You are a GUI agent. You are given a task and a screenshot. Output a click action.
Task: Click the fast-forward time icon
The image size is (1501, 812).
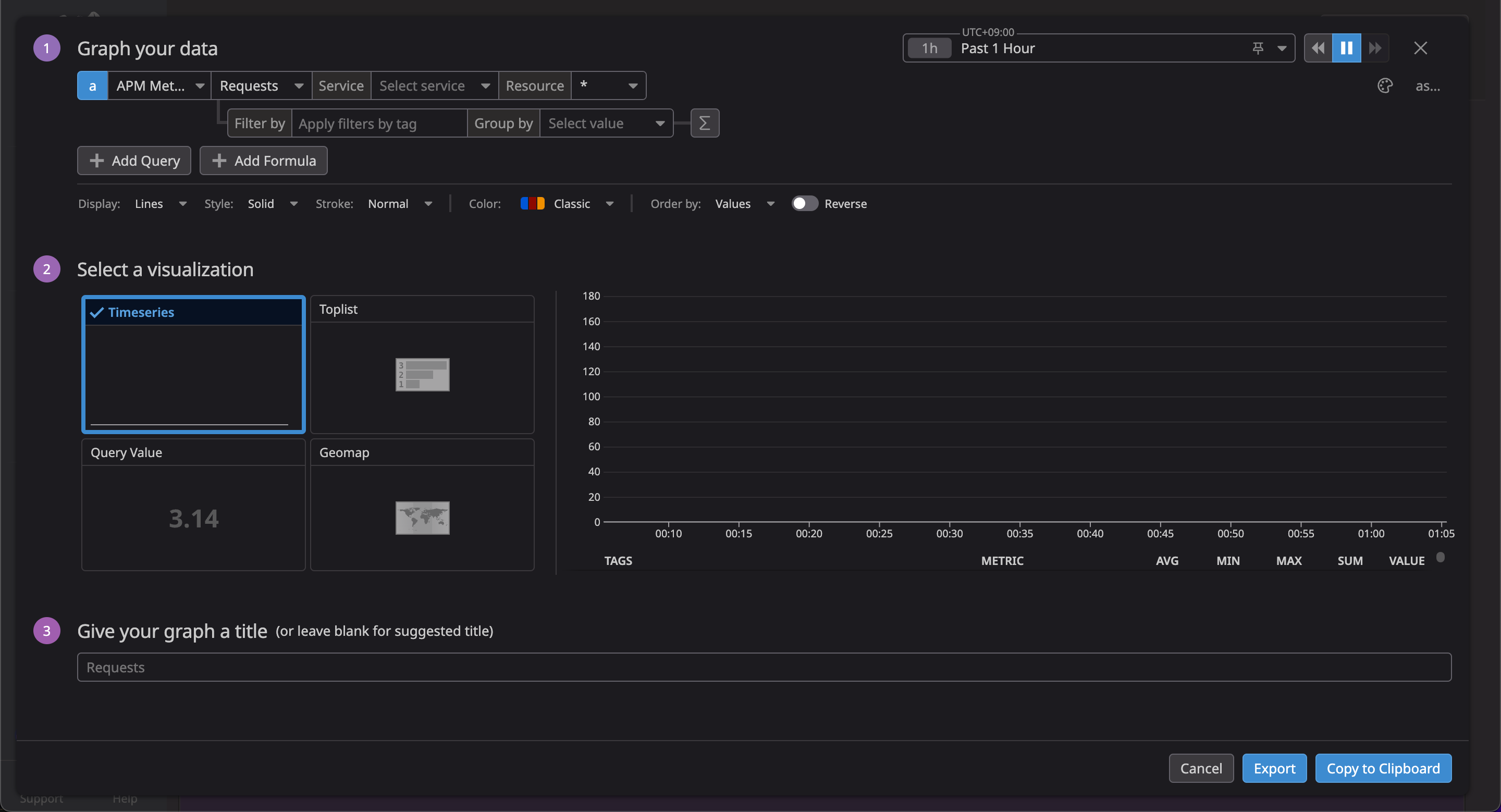(1374, 48)
